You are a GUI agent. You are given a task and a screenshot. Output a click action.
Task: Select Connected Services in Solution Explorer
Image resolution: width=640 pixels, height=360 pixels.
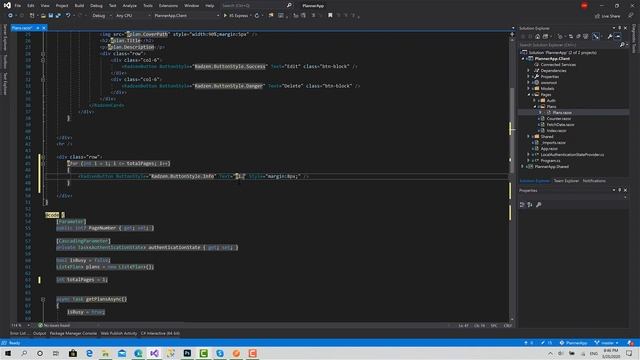coord(558,64)
